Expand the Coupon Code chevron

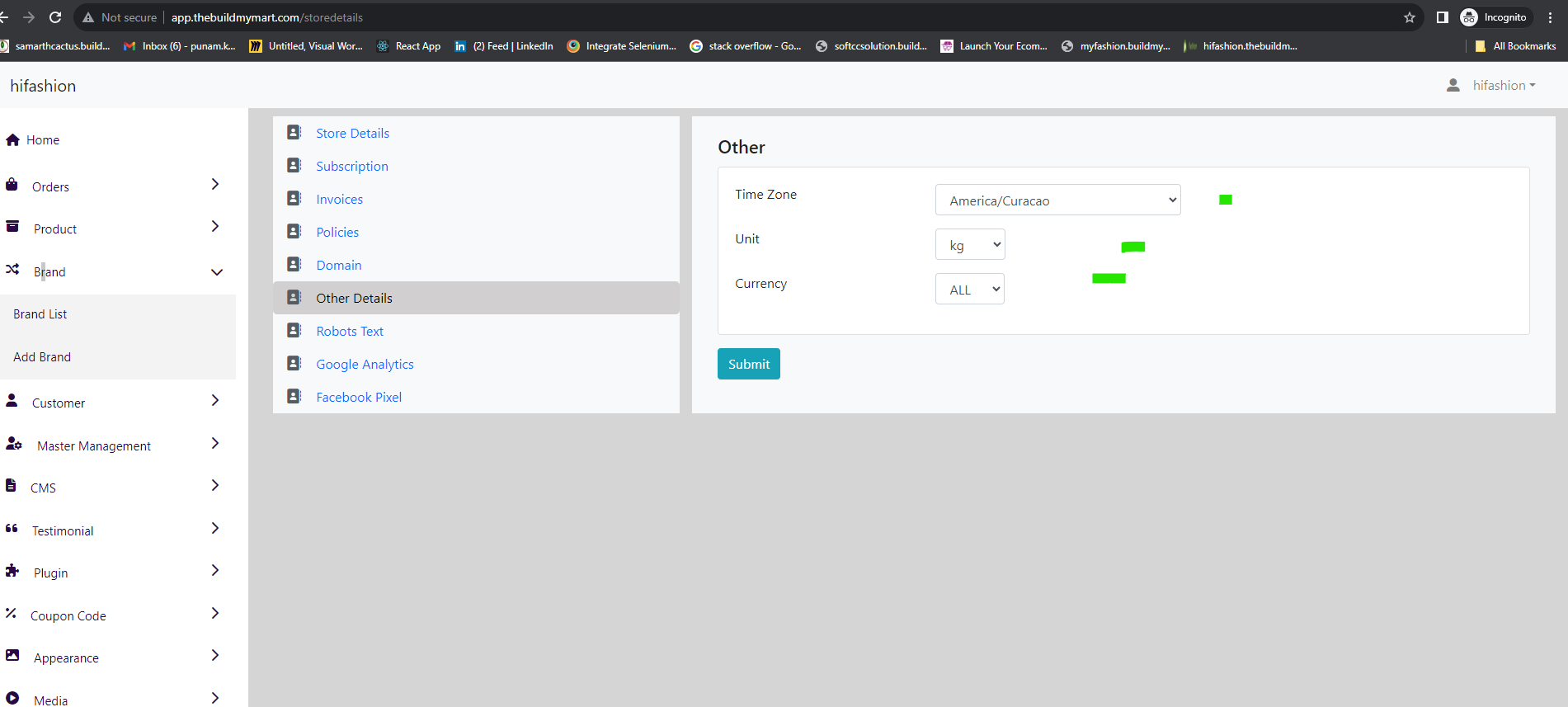[215, 613]
